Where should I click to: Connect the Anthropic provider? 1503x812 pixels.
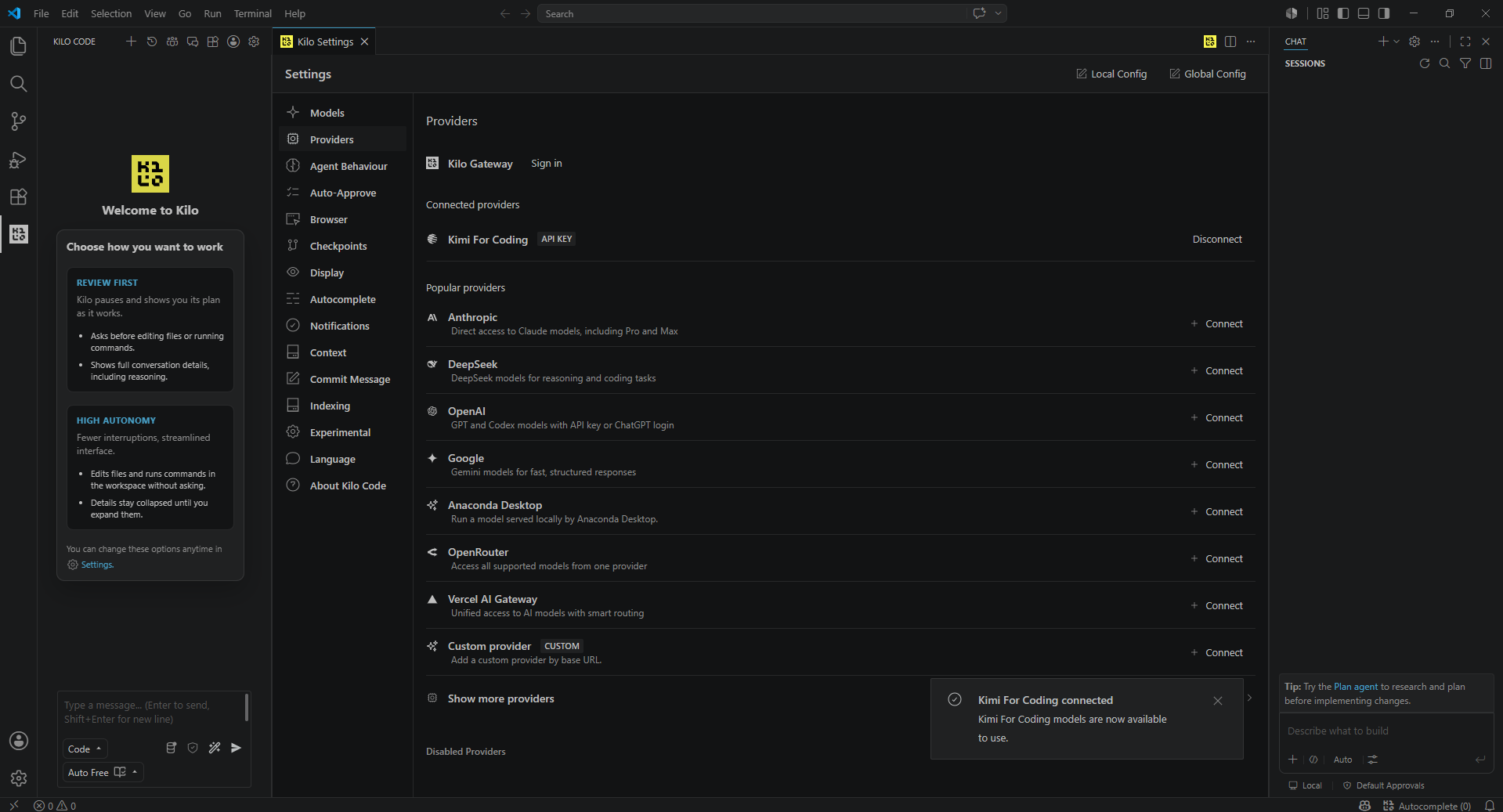(x=1217, y=323)
